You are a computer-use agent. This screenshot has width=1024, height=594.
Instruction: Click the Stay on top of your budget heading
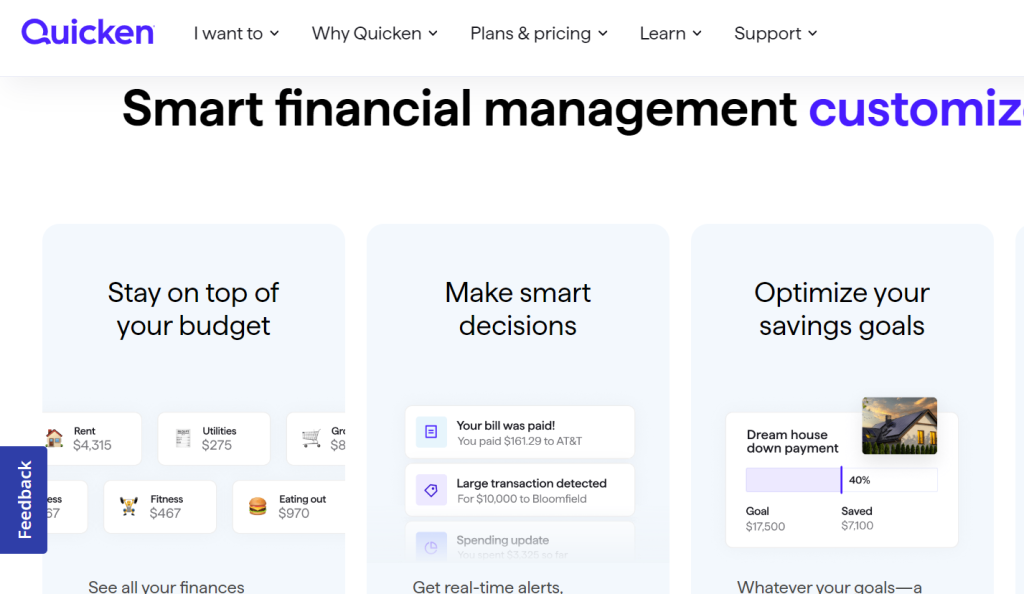point(193,309)
